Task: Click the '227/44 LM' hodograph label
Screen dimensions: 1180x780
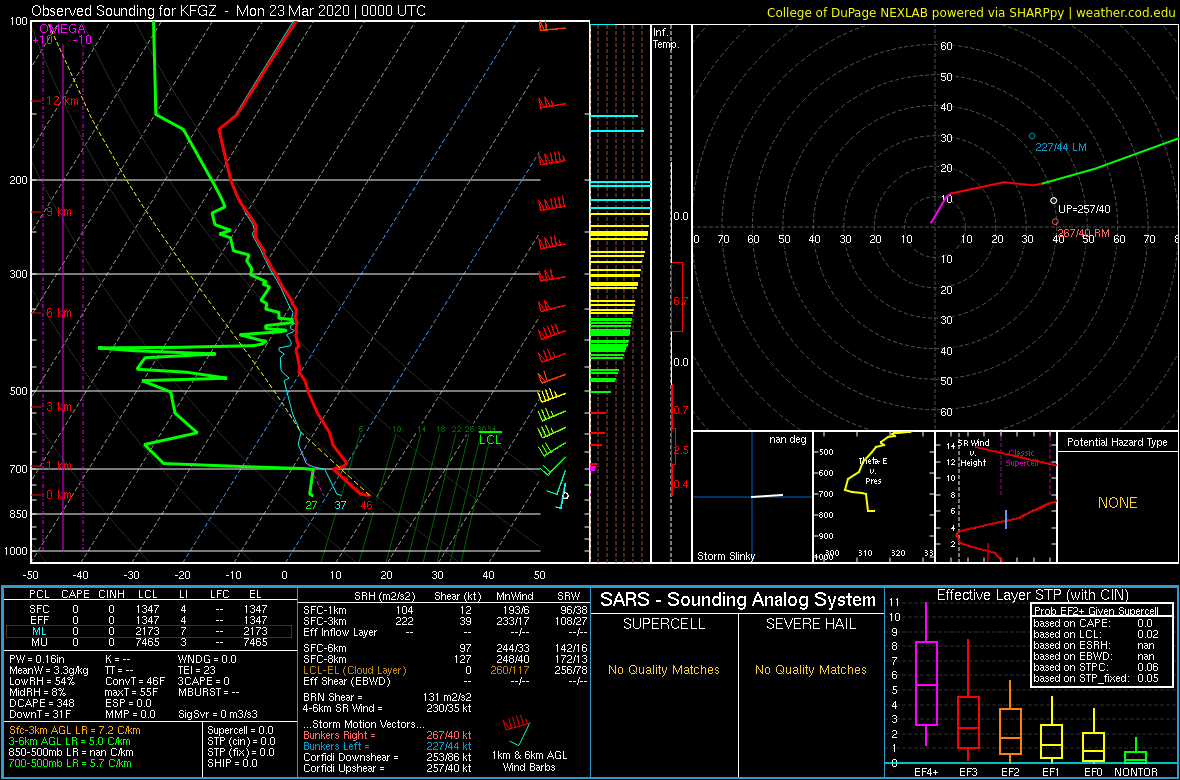Action: coord(1061,148)
